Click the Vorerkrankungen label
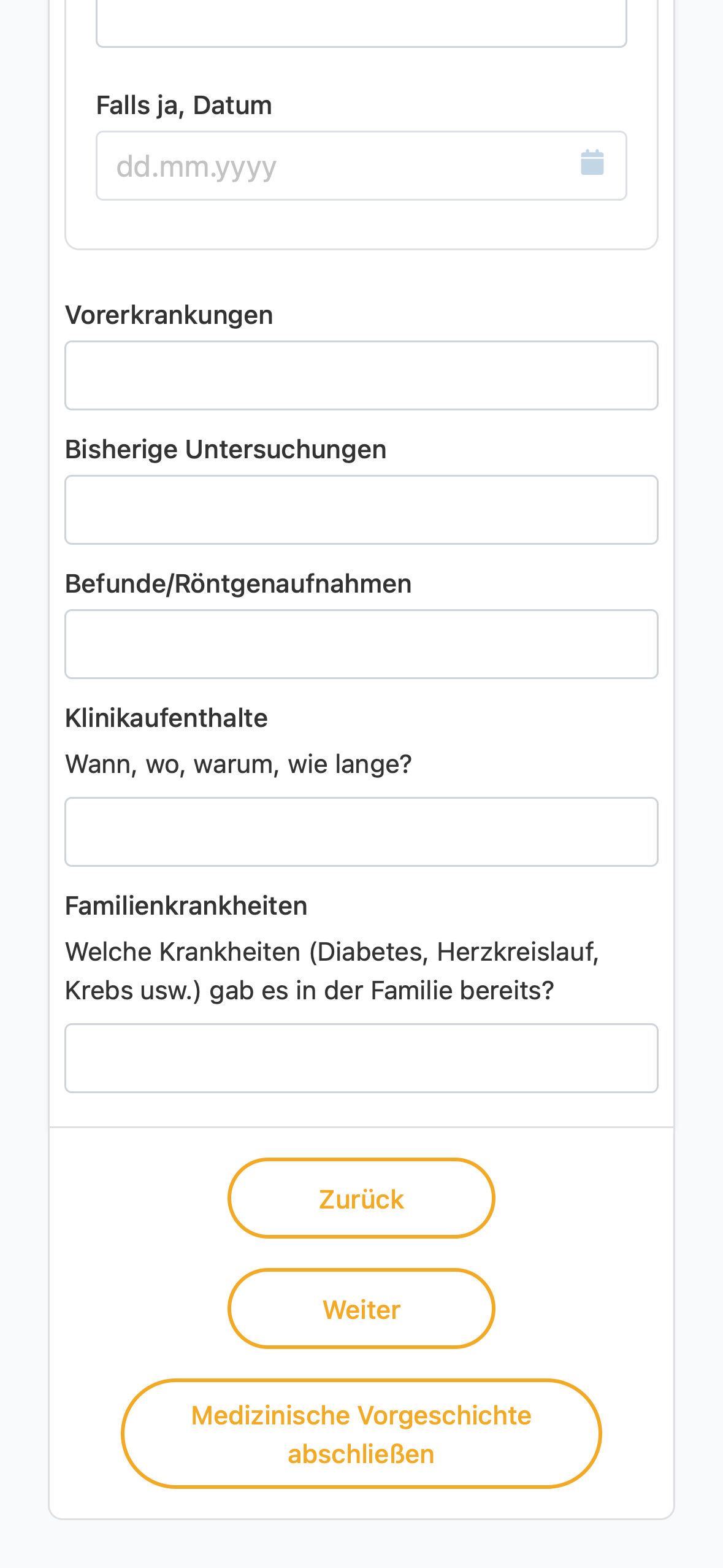 (169, 315)
